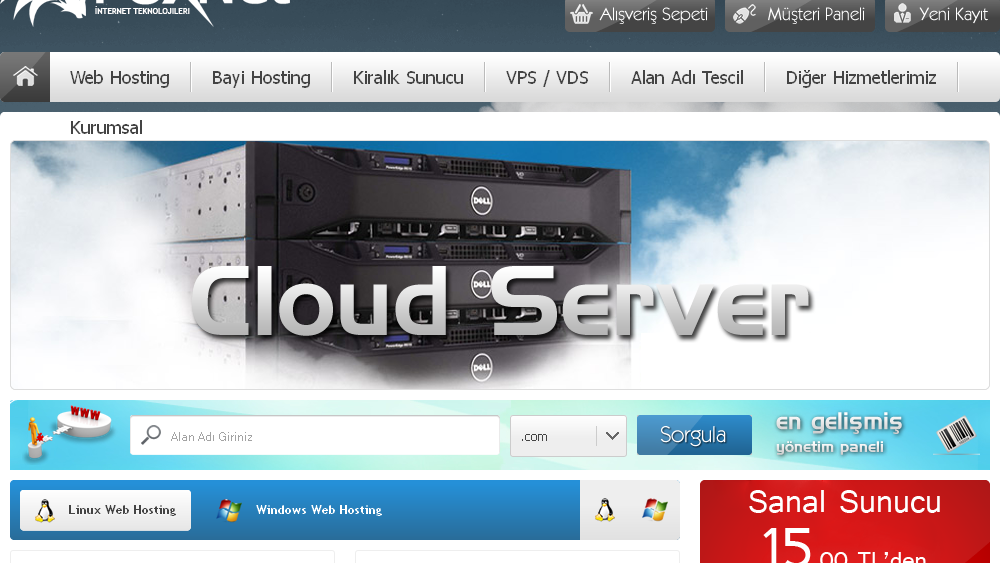
Task: Open the Bayi Hosting menu
Action: click(x=261, y=78)
